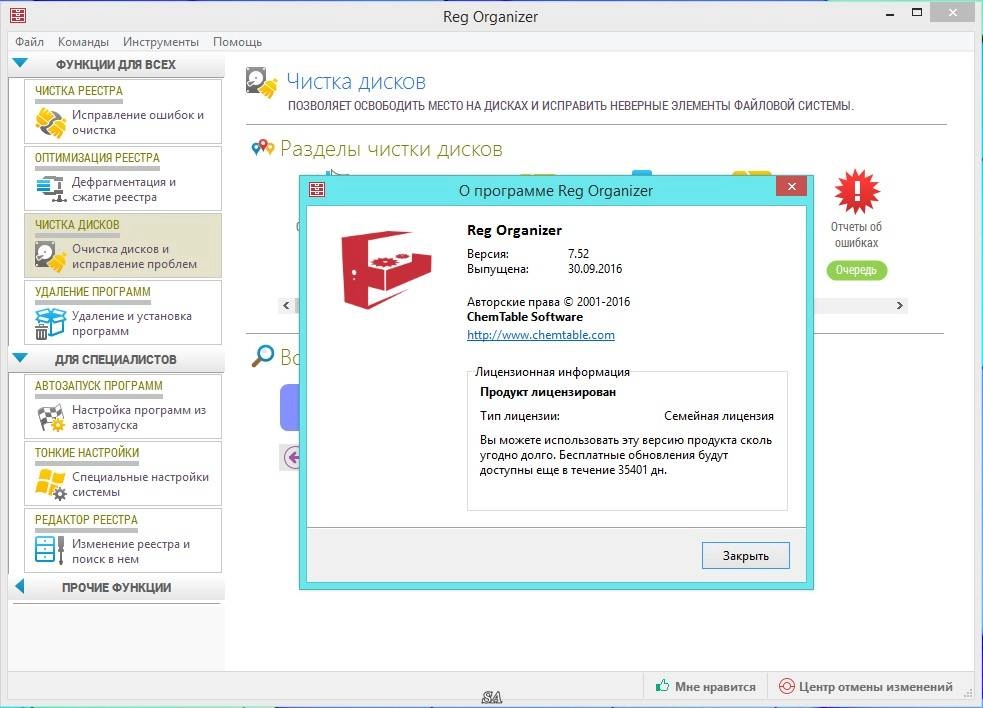Click the fine tweaks Windows logo icon
This screenshot has height=708, width=983.
click(50, 484)
